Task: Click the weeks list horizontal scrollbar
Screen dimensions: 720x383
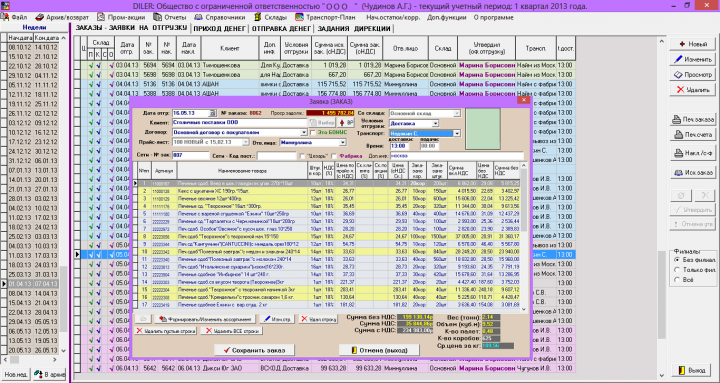Action: pyautogui.click(x=34, y=360)
